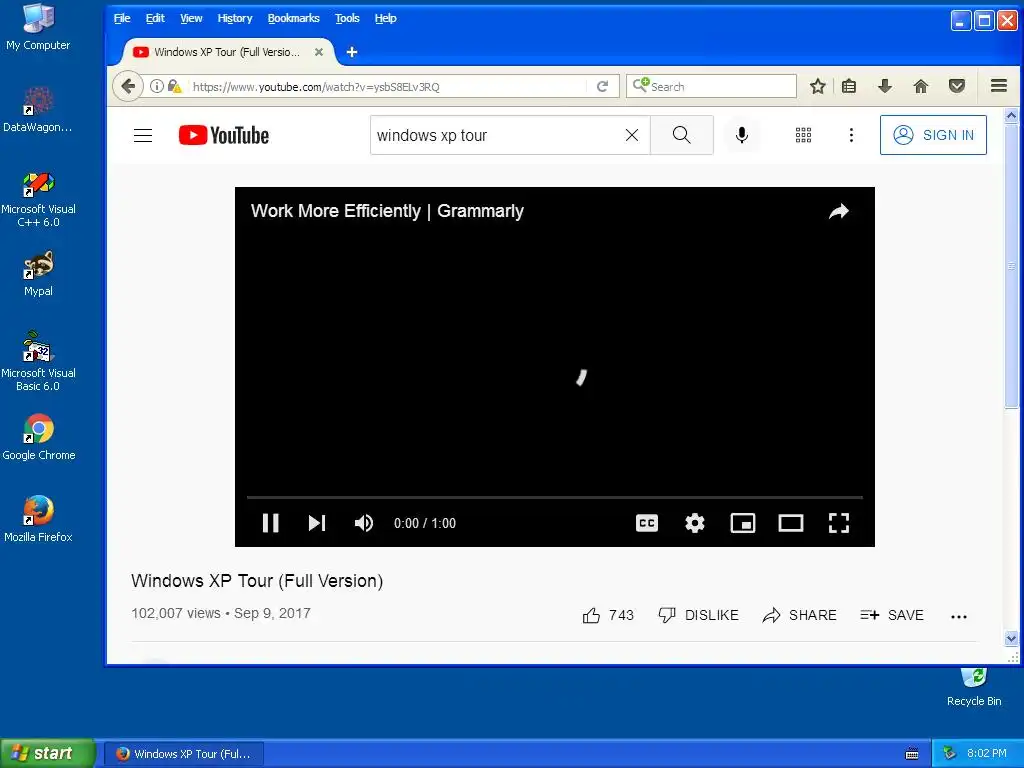The height and width of the screenshot is (768, 1024).
Task: Click the page scrollbar down arrow
Action: pos(1012,638)
